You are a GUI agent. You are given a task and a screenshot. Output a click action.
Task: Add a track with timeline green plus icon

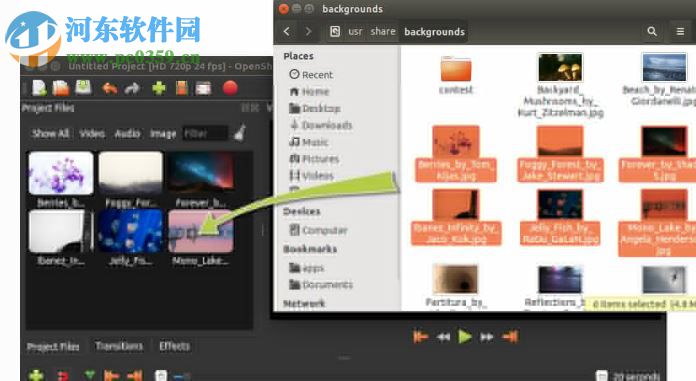(x=36, y=376)
